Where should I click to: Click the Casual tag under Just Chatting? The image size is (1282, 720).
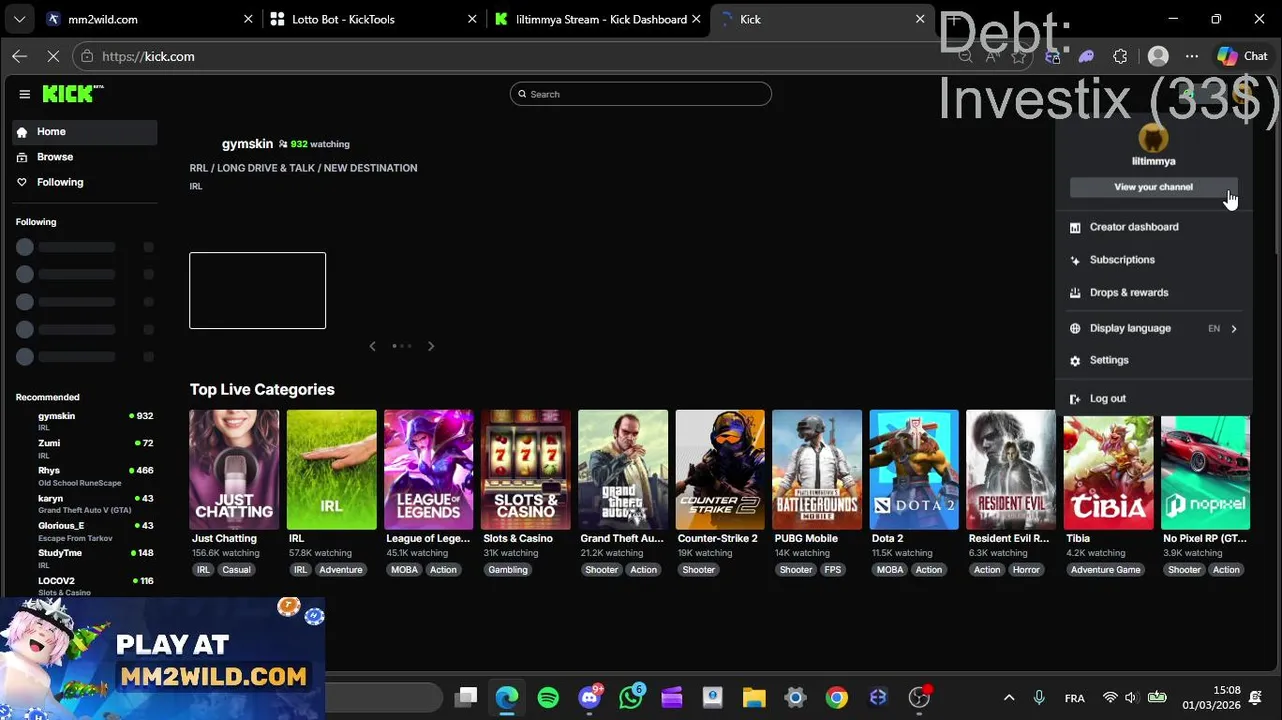(236, 570)
